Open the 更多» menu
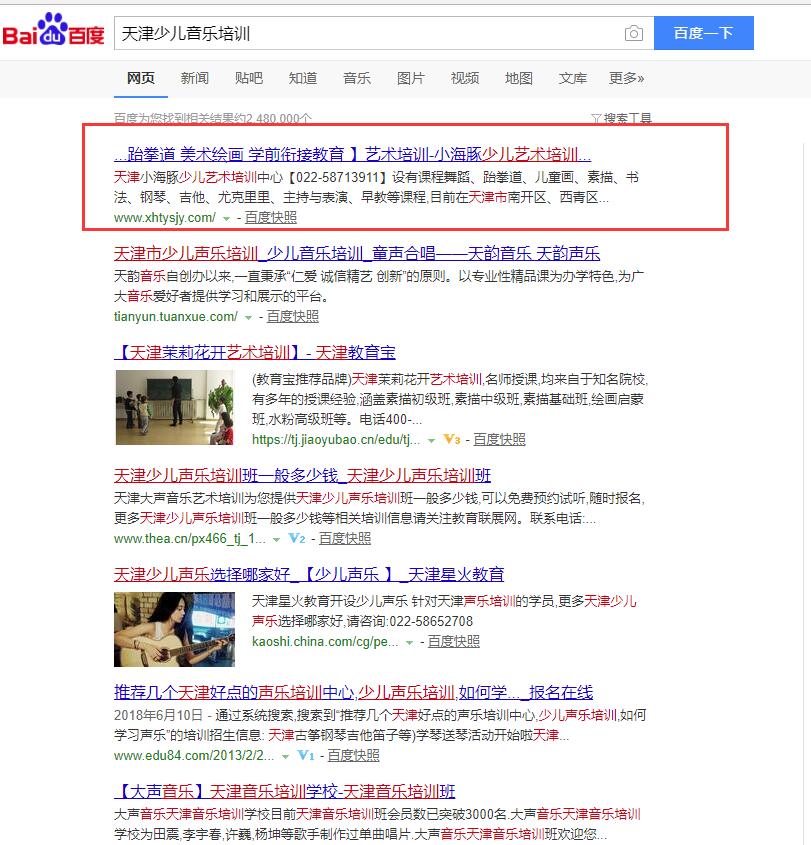 tap(626, 78)
